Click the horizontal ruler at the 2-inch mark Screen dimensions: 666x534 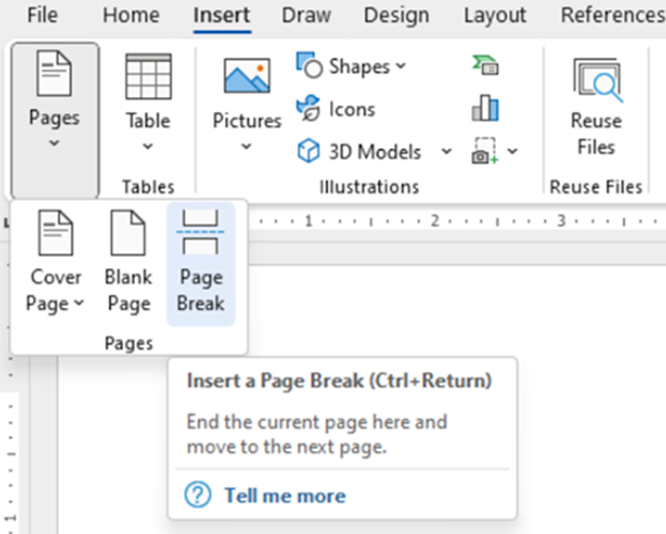click(x=435, y=220)
